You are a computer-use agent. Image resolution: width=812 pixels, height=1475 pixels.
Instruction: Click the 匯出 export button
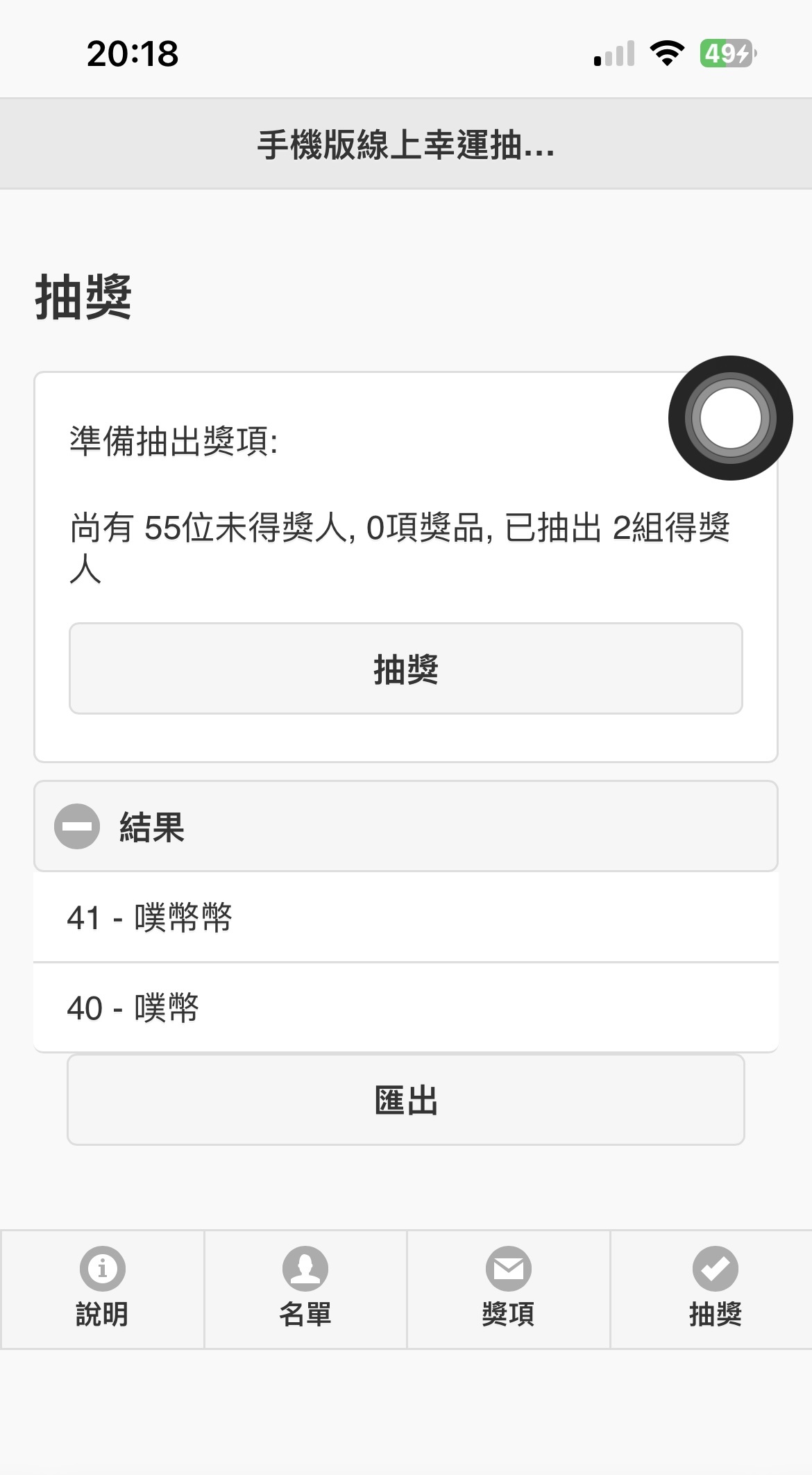click(406, 1100)
